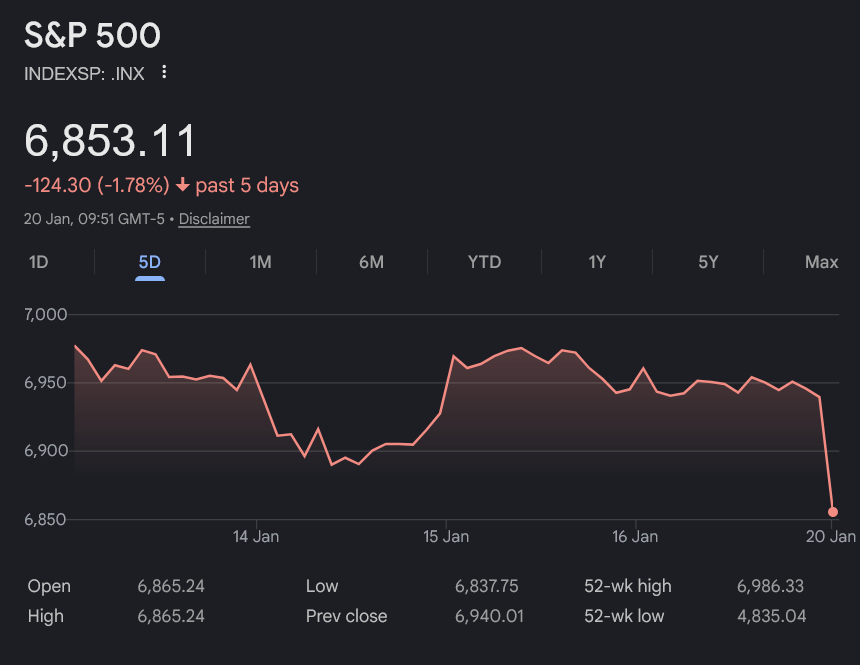Click the S&P 500 title
This screenshot has height=665, width=860.
click(x=92, y=35)
